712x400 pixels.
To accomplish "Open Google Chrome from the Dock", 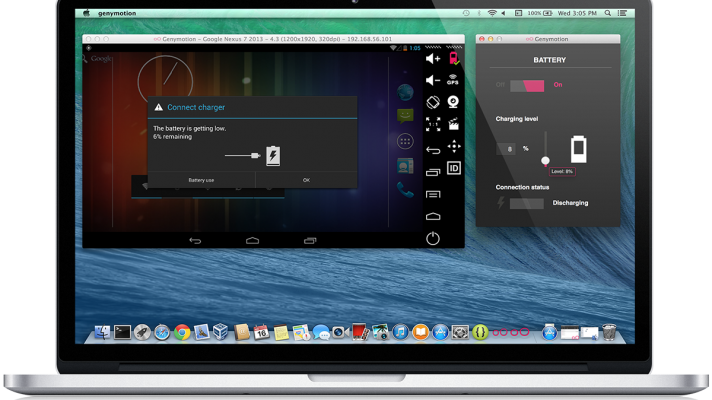I will tap(182, 332).
